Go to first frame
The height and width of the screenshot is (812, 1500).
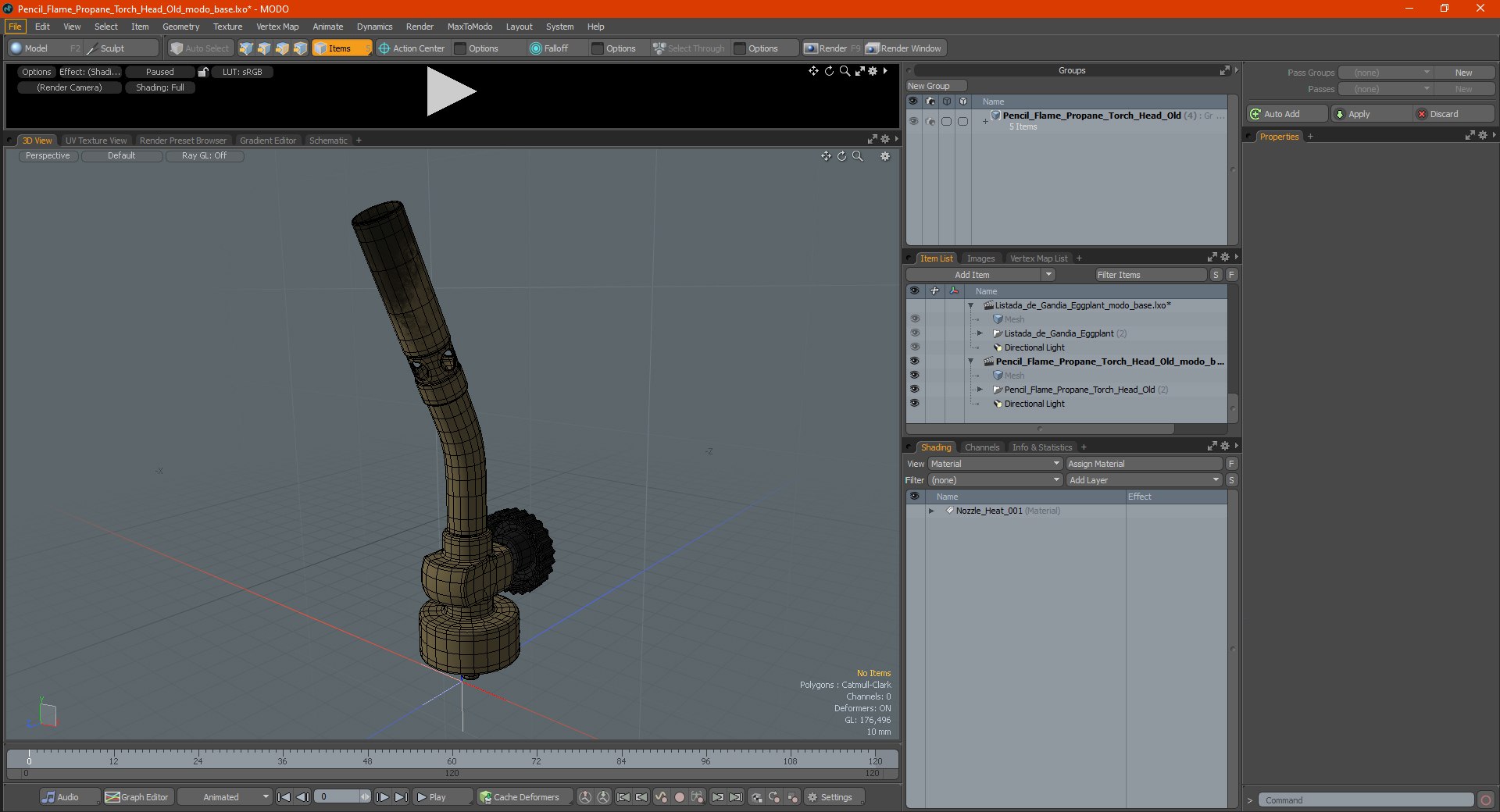[x=284, y=797]
